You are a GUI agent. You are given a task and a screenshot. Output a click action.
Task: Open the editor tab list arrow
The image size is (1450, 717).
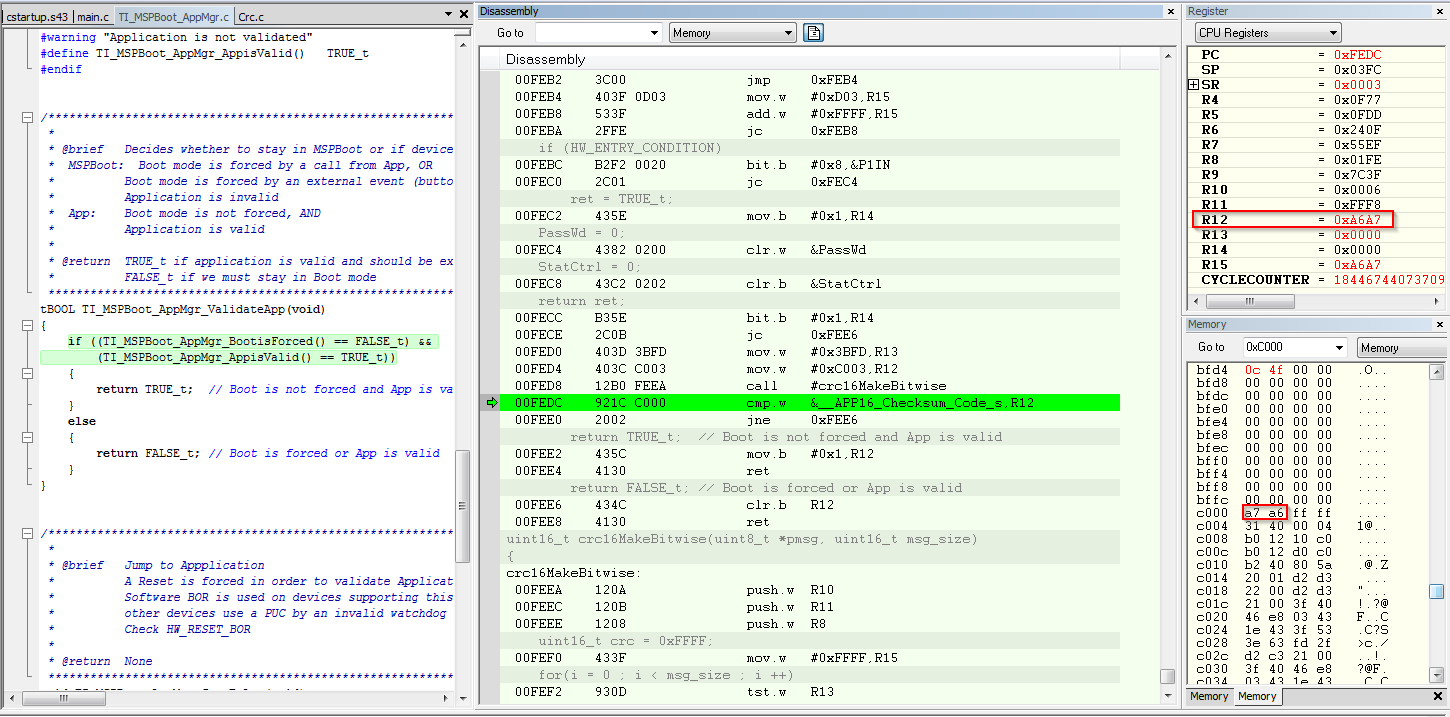pyautogui.click(x=446, y=14)
